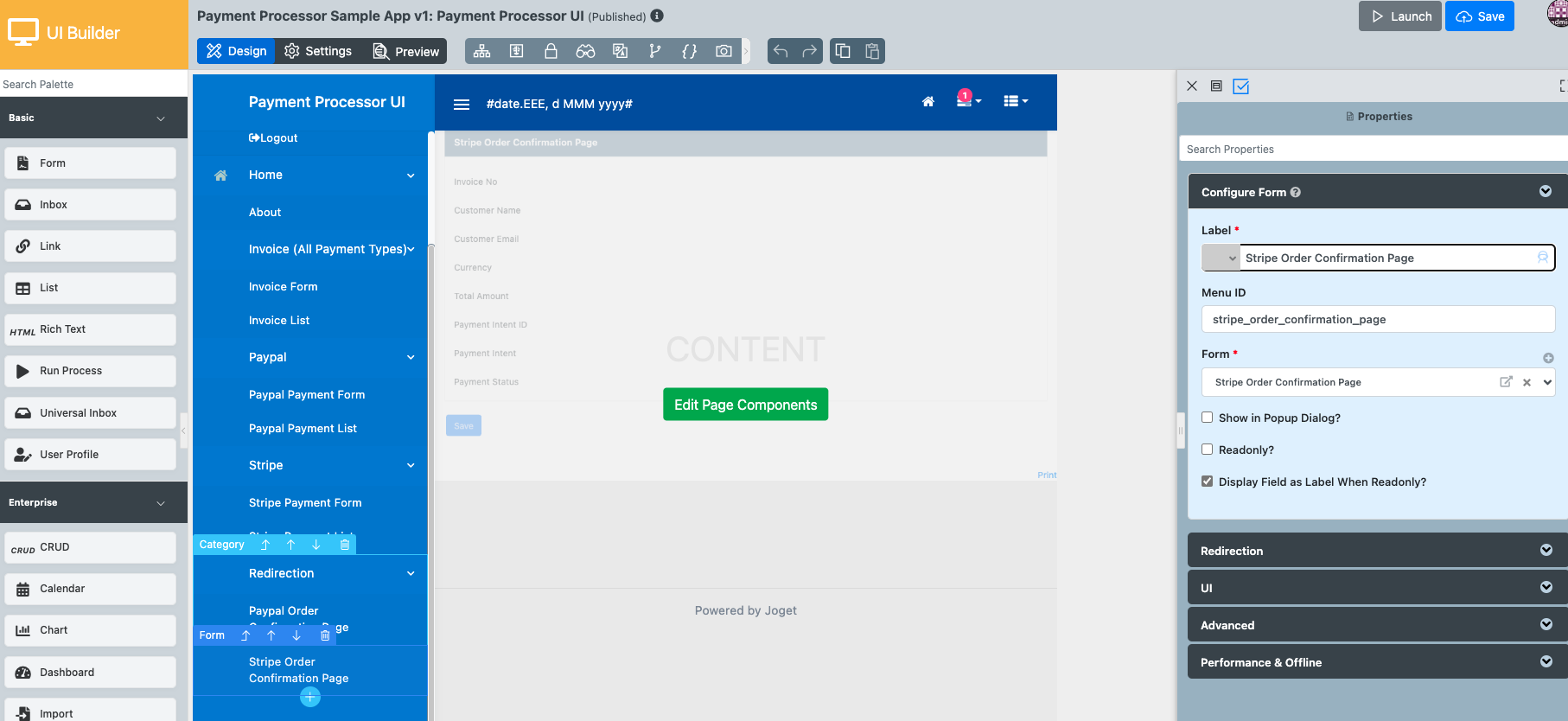Collapse the Enterprise palette section

(x=161, y=503)
